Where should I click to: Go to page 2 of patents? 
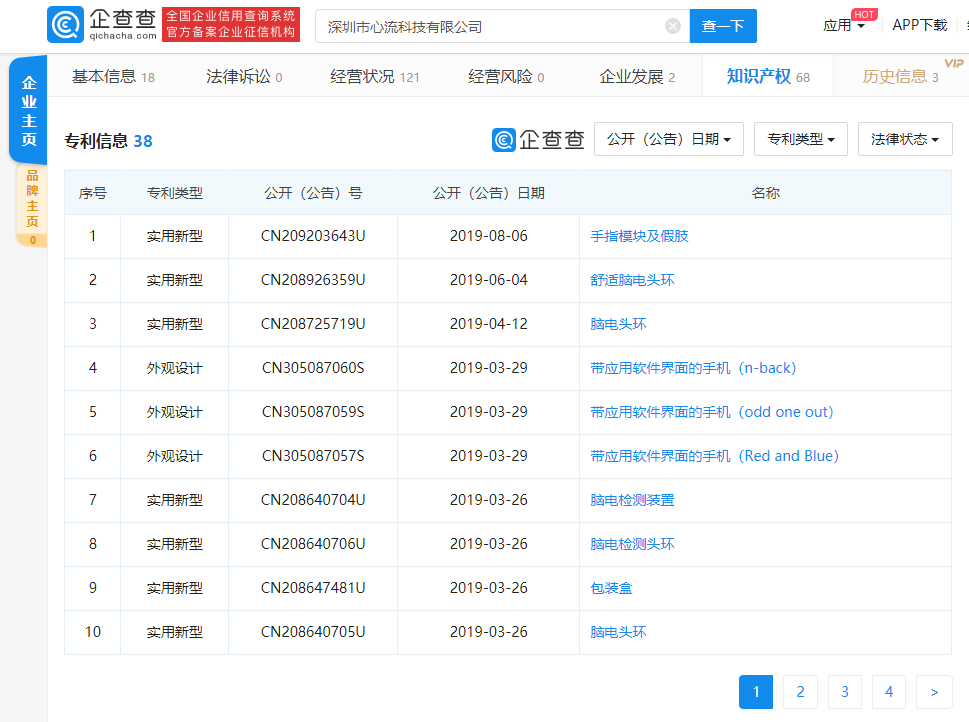(800, 692)
